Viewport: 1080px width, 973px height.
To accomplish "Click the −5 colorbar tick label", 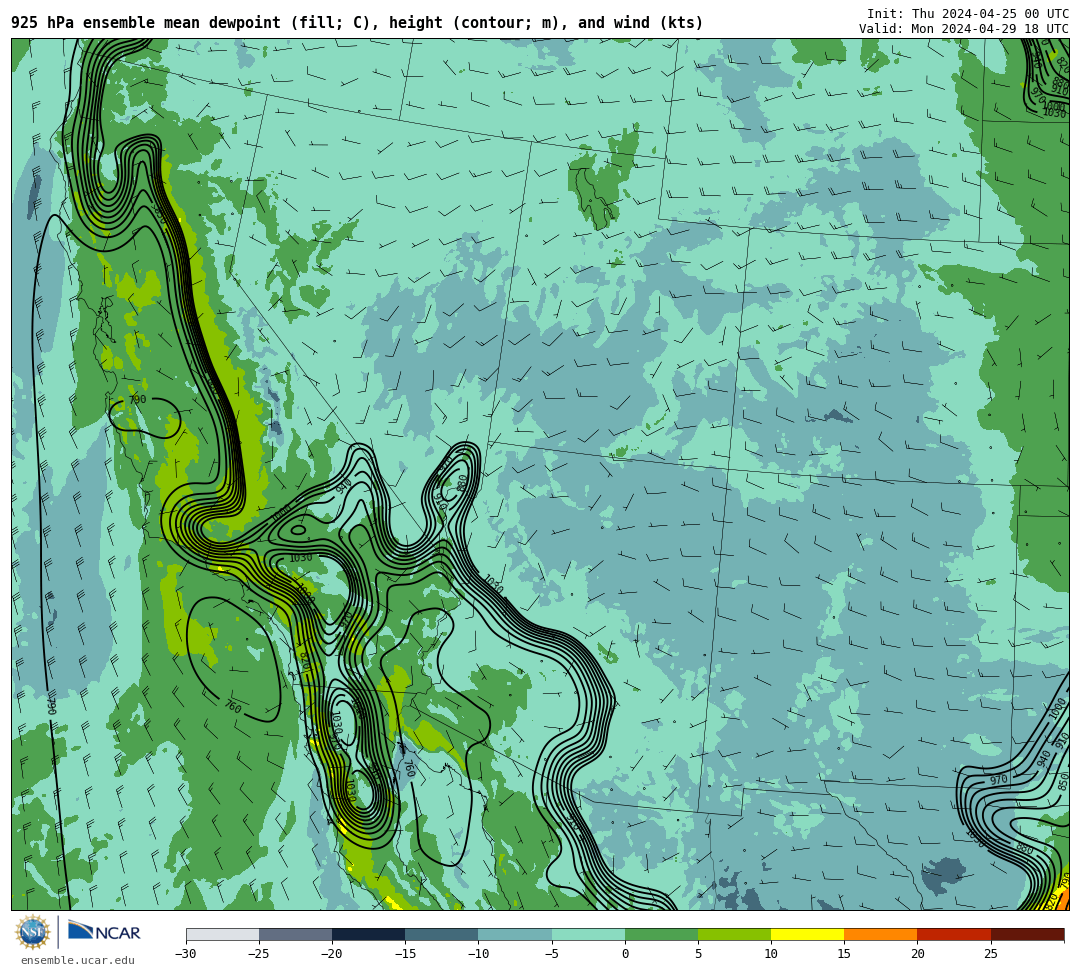I will click(x=552, y=954).
